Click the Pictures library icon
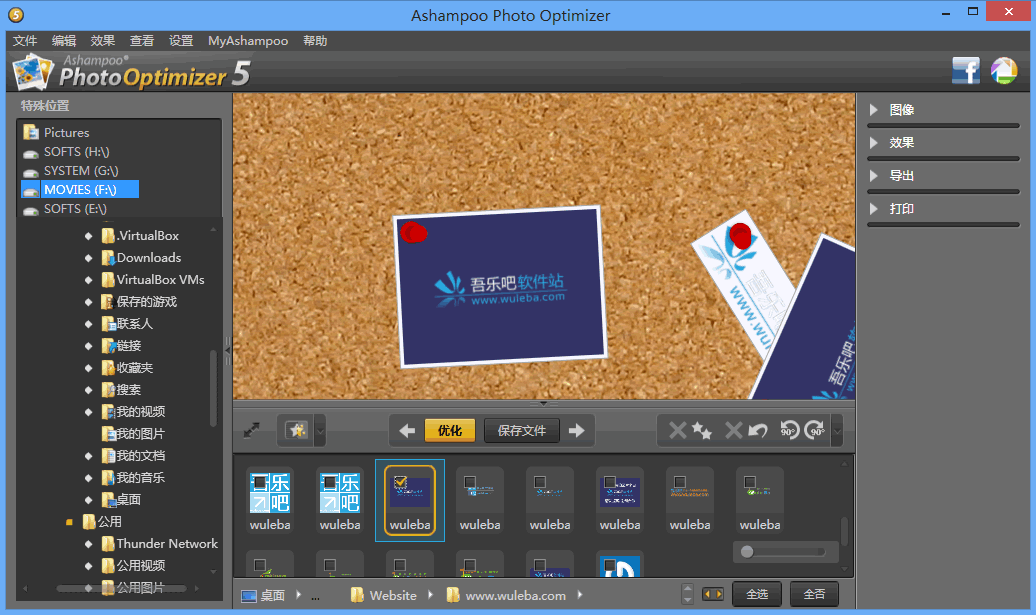 [x=30, y=132]
